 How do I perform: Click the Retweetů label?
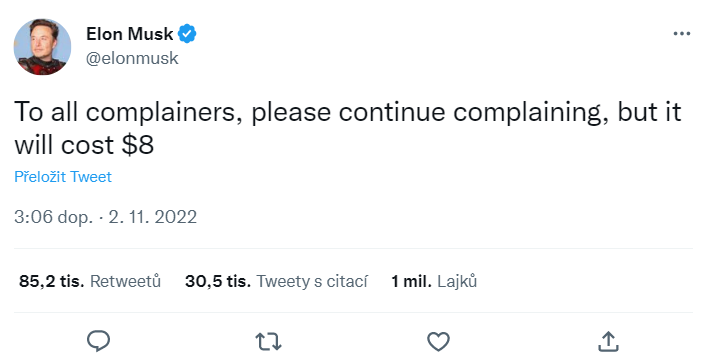125,281
